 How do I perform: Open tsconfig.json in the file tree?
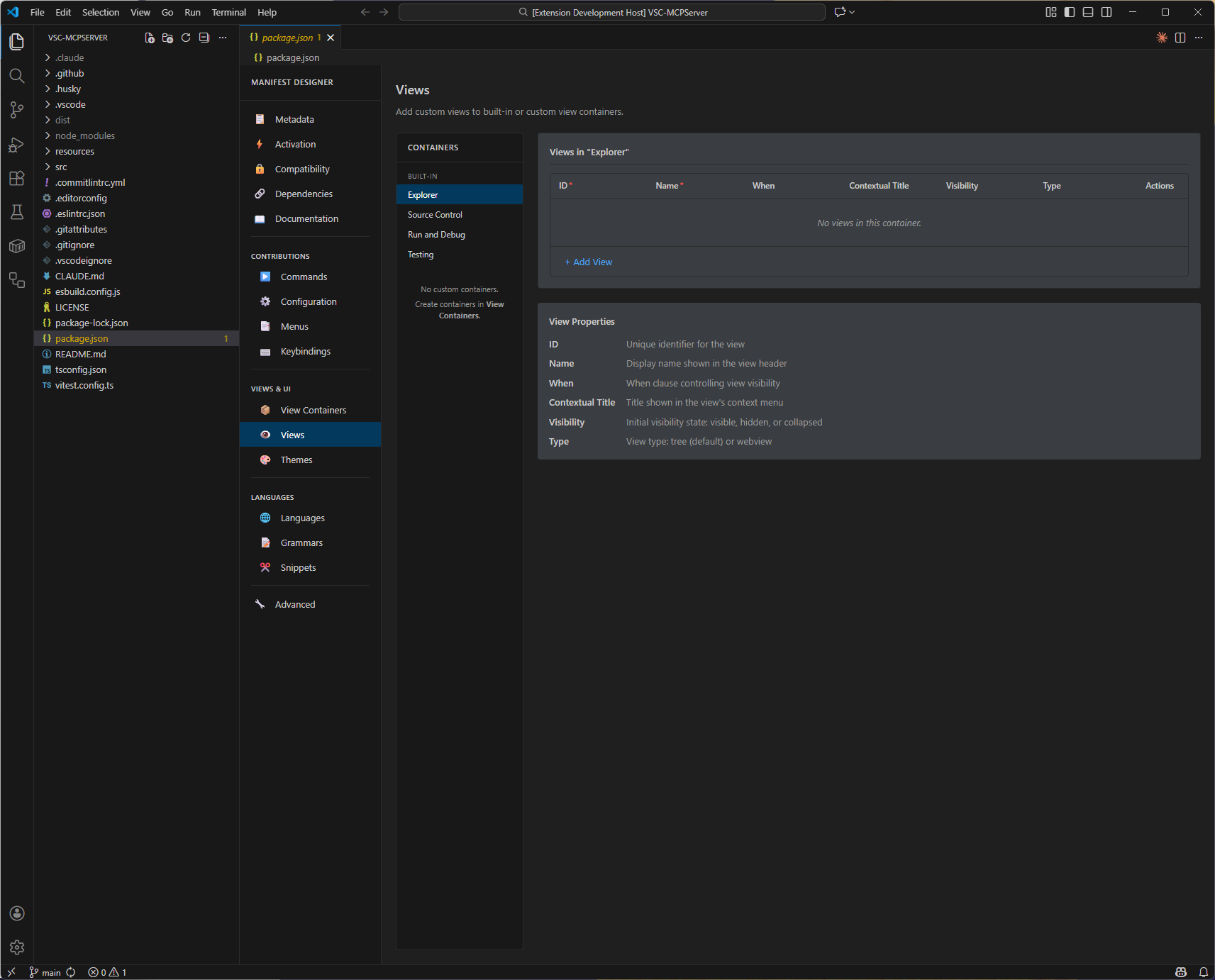(x=136, y=369)
